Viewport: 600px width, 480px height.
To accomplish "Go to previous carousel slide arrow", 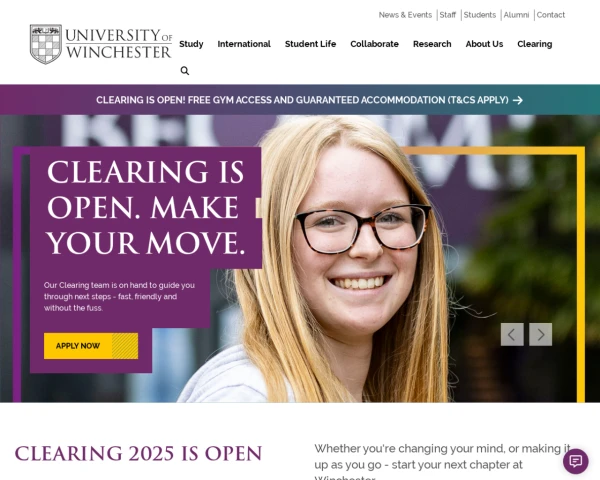I will tap(512, 335).
